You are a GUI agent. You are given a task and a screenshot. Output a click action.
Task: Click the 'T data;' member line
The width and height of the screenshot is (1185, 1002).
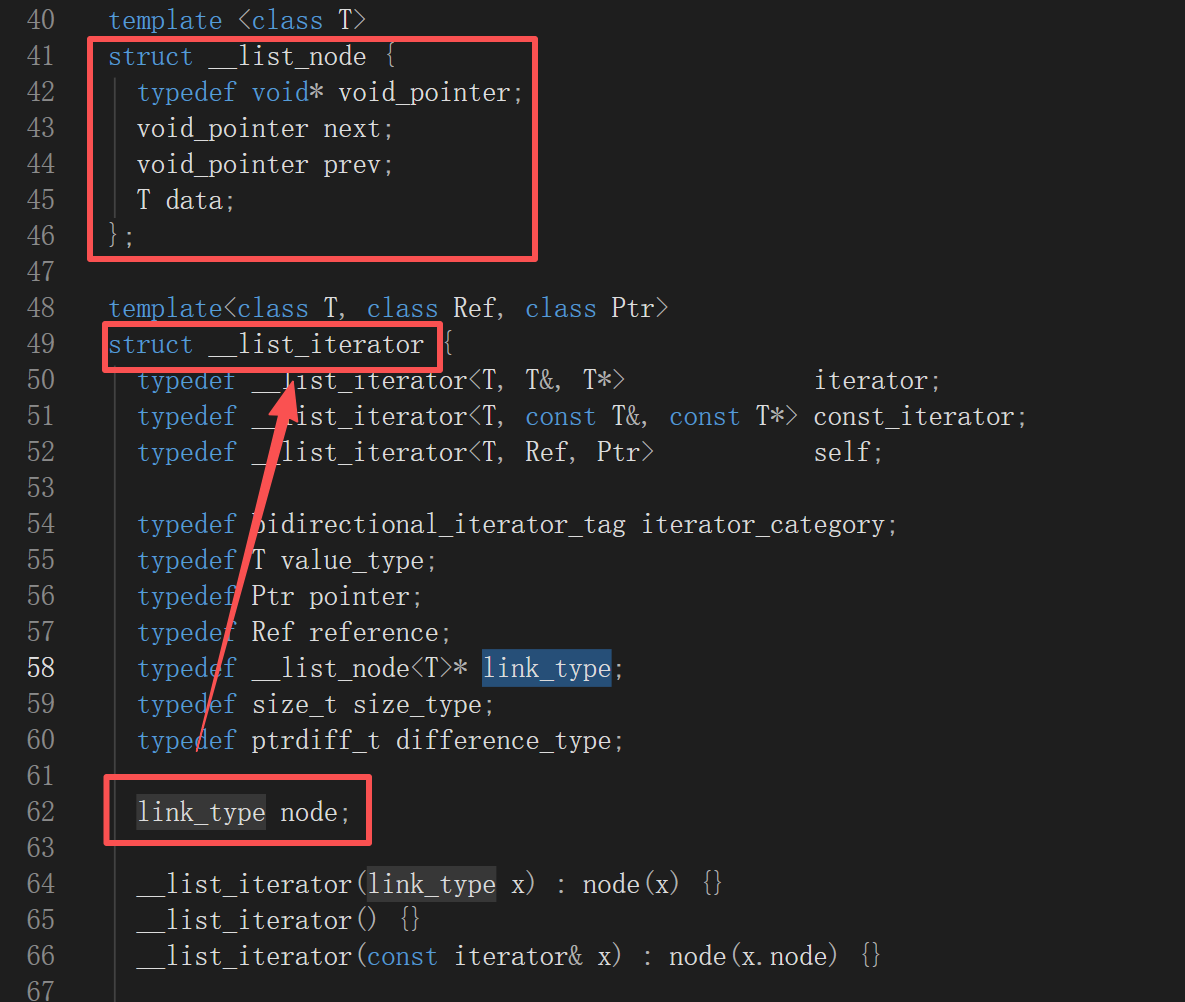(x=186, y=200)
